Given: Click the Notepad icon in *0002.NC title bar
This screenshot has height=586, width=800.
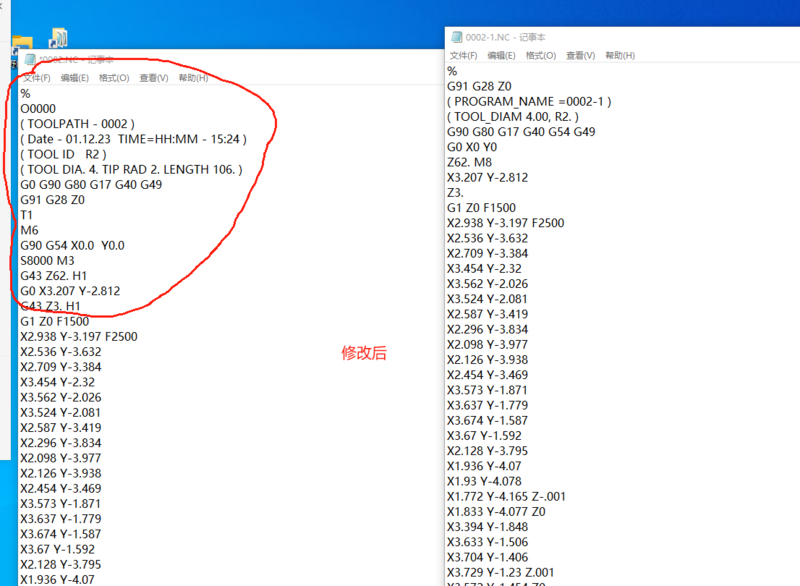Looking at the screenshot, I should 30,60.
